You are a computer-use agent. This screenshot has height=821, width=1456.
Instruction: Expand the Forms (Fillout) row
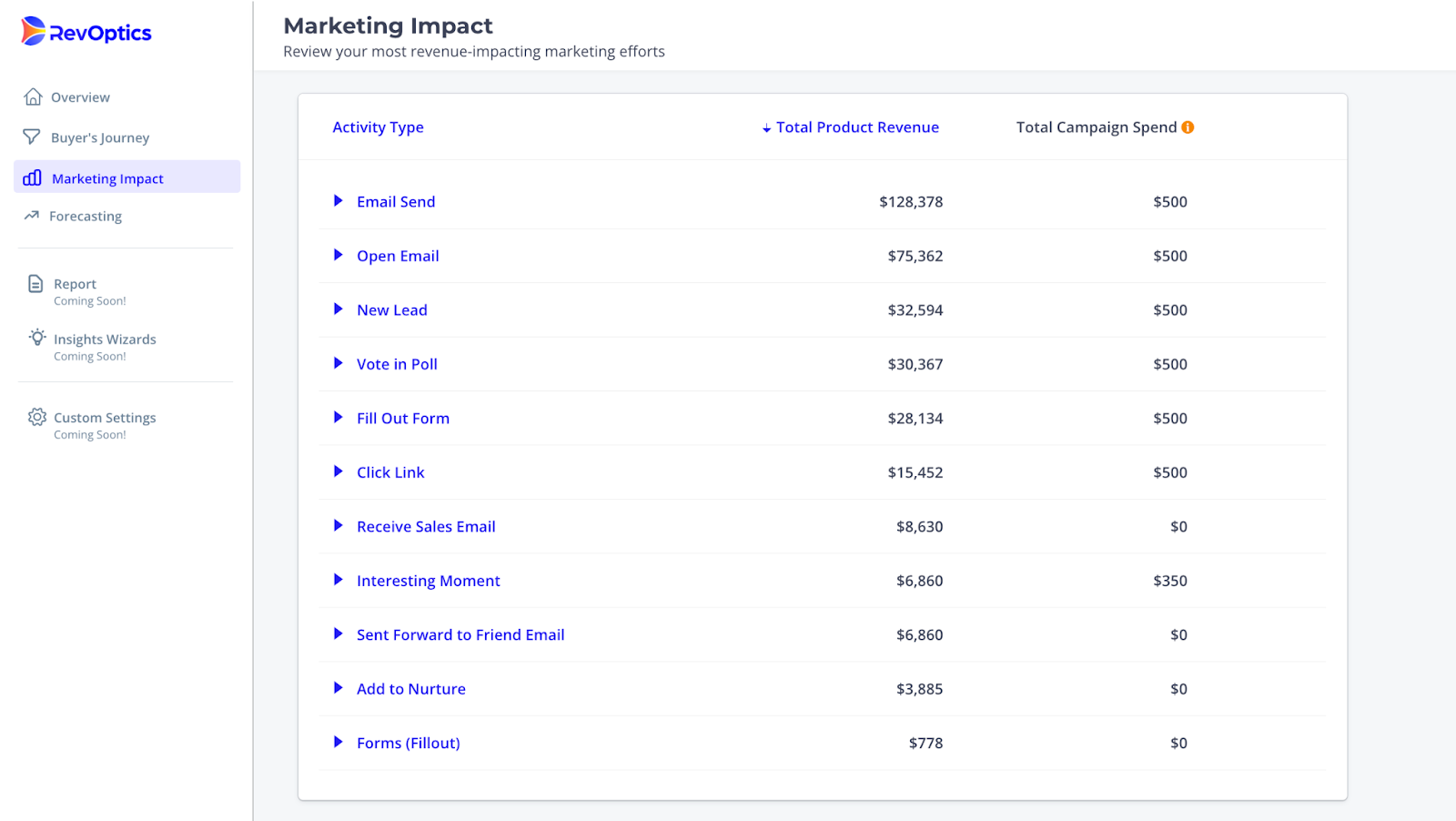(x=338, y=743)
